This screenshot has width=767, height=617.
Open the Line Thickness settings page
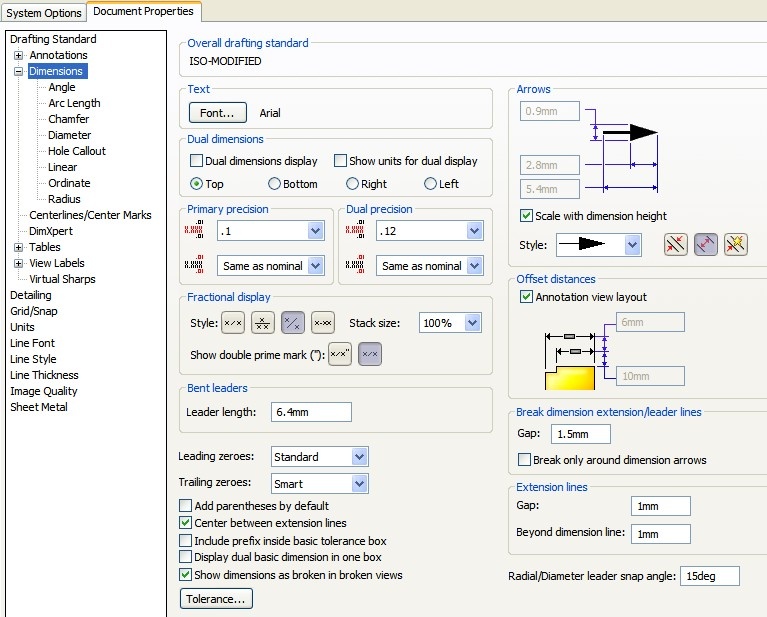click(45, 375)
